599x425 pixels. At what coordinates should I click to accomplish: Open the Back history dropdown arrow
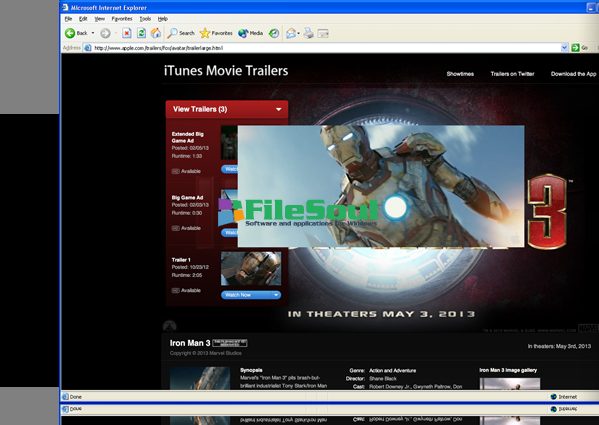93,33
